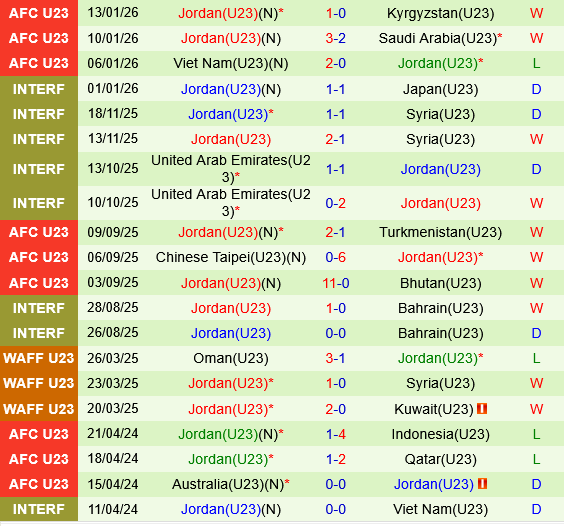This screenshot has height=526, width=564.
Task: Open United Arab Emirates(U23) on the 10/10/25 row
Action: 231,203
